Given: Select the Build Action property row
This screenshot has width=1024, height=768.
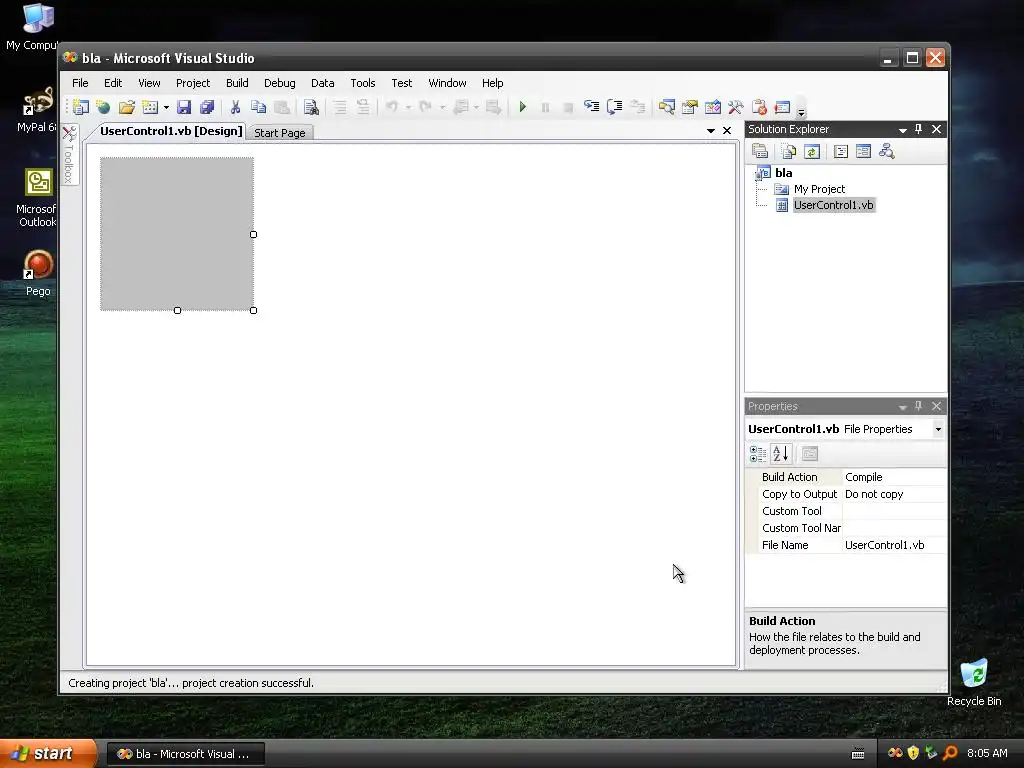Looking at the screenshot, I should [x=846, y=477].
